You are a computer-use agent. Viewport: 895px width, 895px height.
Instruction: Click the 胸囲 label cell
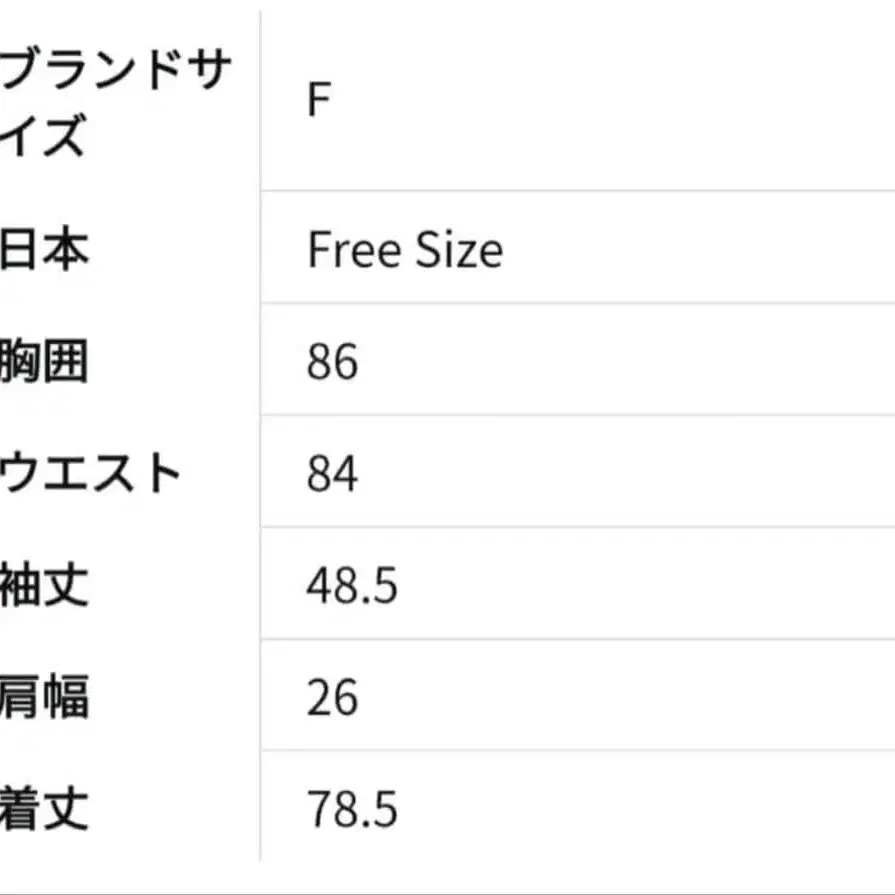tap(45, 361)
